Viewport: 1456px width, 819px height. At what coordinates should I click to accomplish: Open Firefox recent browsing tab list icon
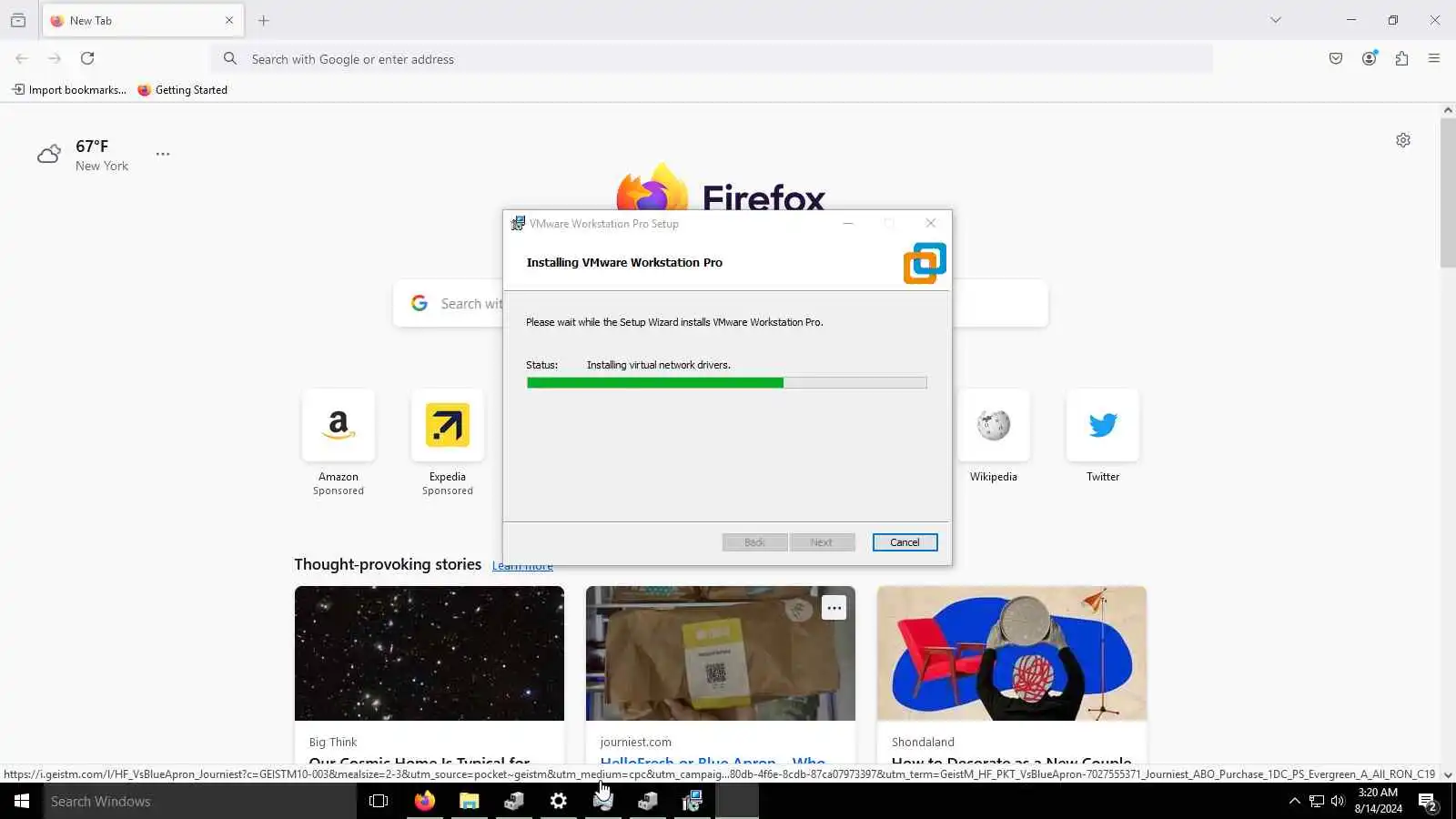(18, 20)
